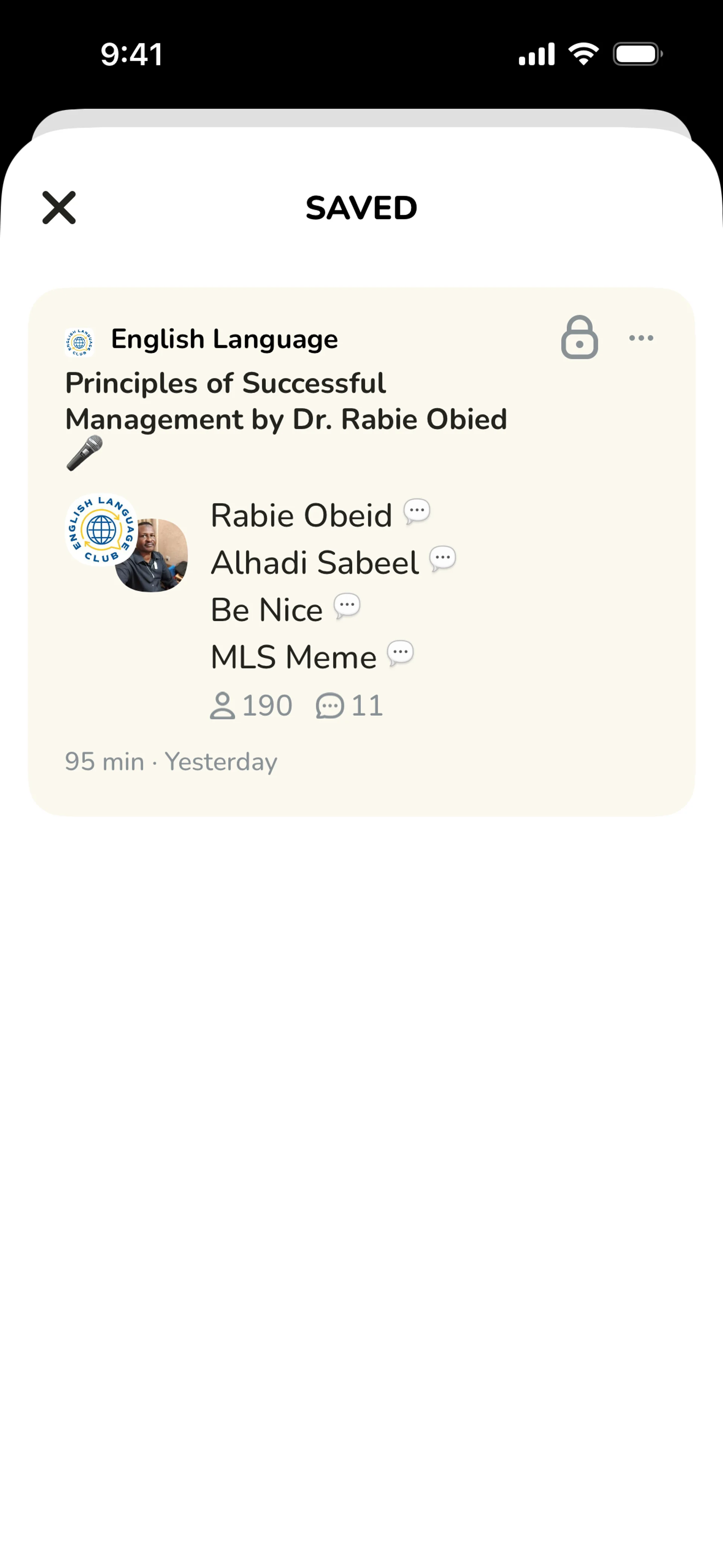723x1568 pixels.
Task: Select speaker Rabie Obeid
Action: click(x=301, y=515)
